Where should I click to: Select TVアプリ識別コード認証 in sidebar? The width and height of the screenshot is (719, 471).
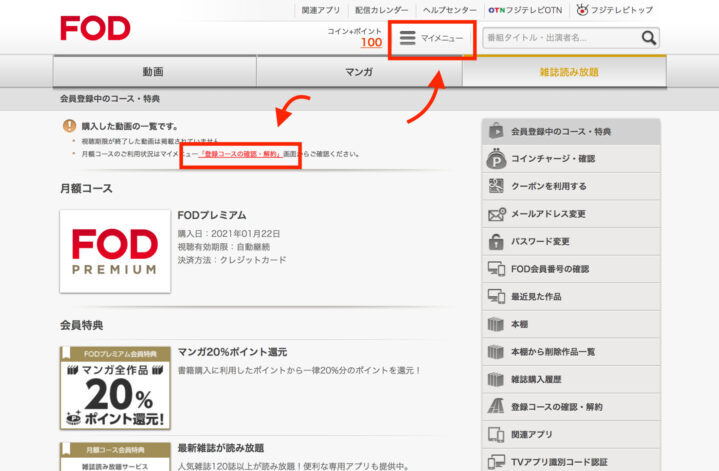click(571, 461)
